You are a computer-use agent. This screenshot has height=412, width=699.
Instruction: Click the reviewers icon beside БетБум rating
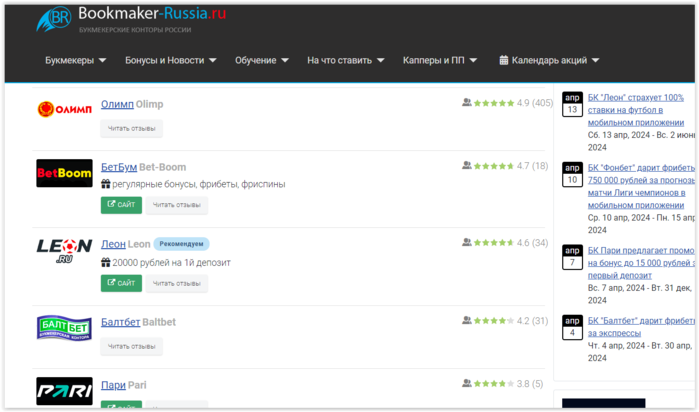tap(467, 165)
